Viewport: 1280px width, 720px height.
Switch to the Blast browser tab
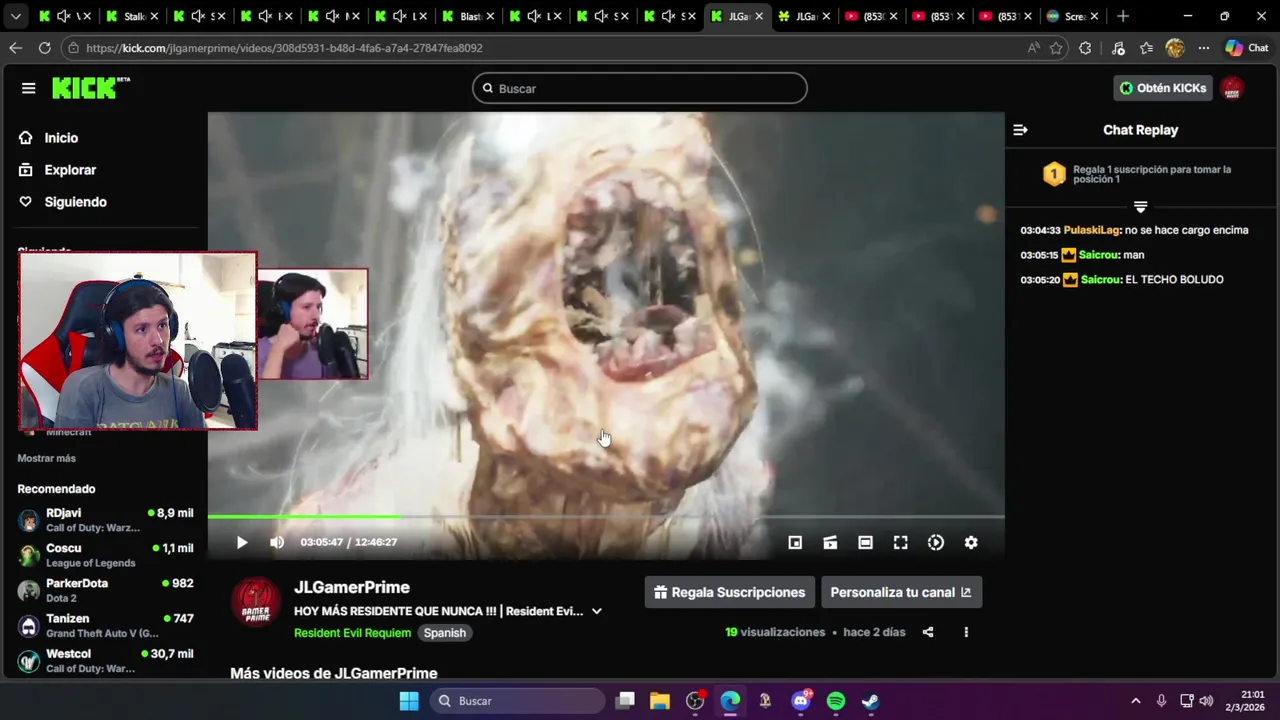468,16
